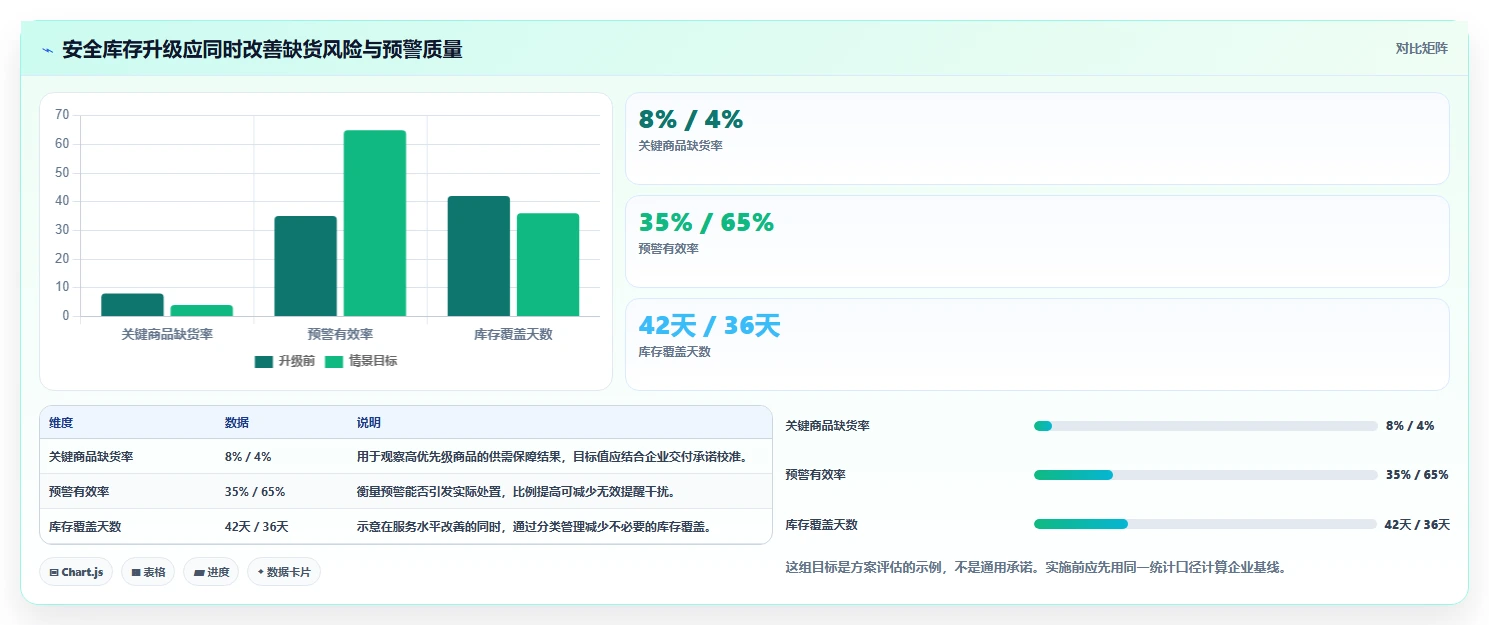The width and height of the screenshot is (1489, 625).
Task: Click the description starting 示意在服务水平改善的同时
Action: pyautogui.click(x=534, y=526)
